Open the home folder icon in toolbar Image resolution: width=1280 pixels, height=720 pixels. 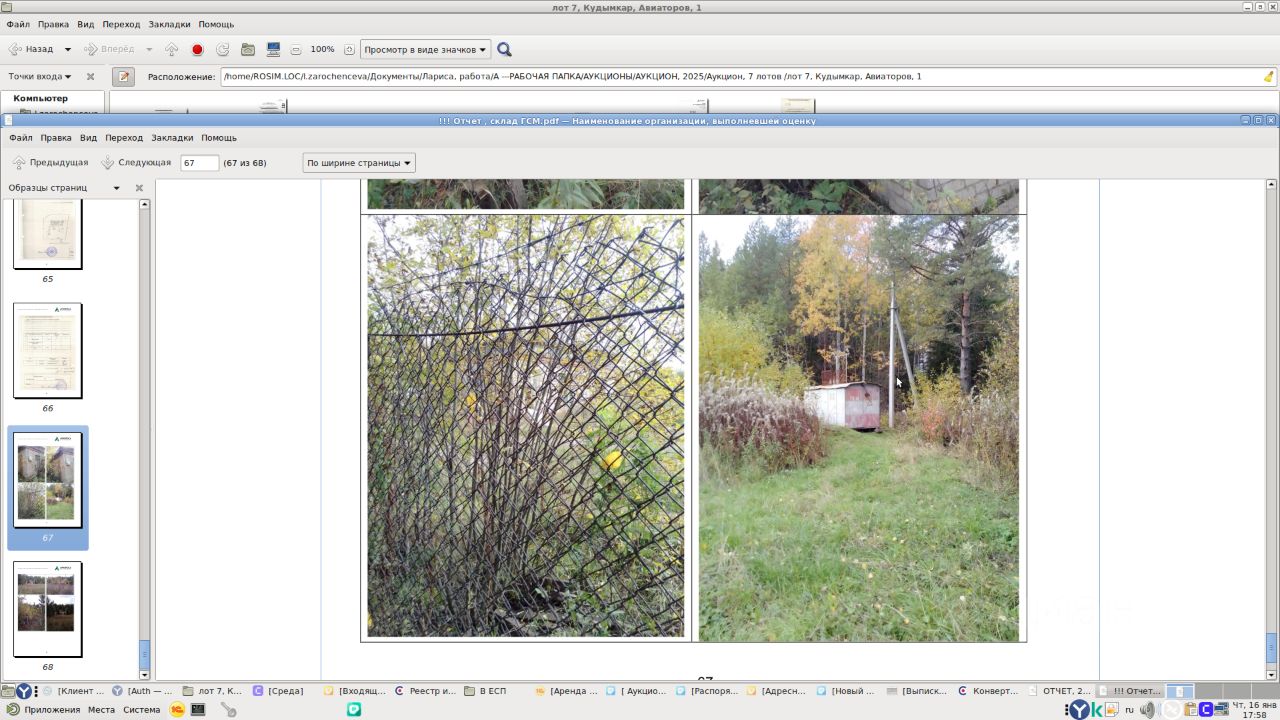point(248,49)
